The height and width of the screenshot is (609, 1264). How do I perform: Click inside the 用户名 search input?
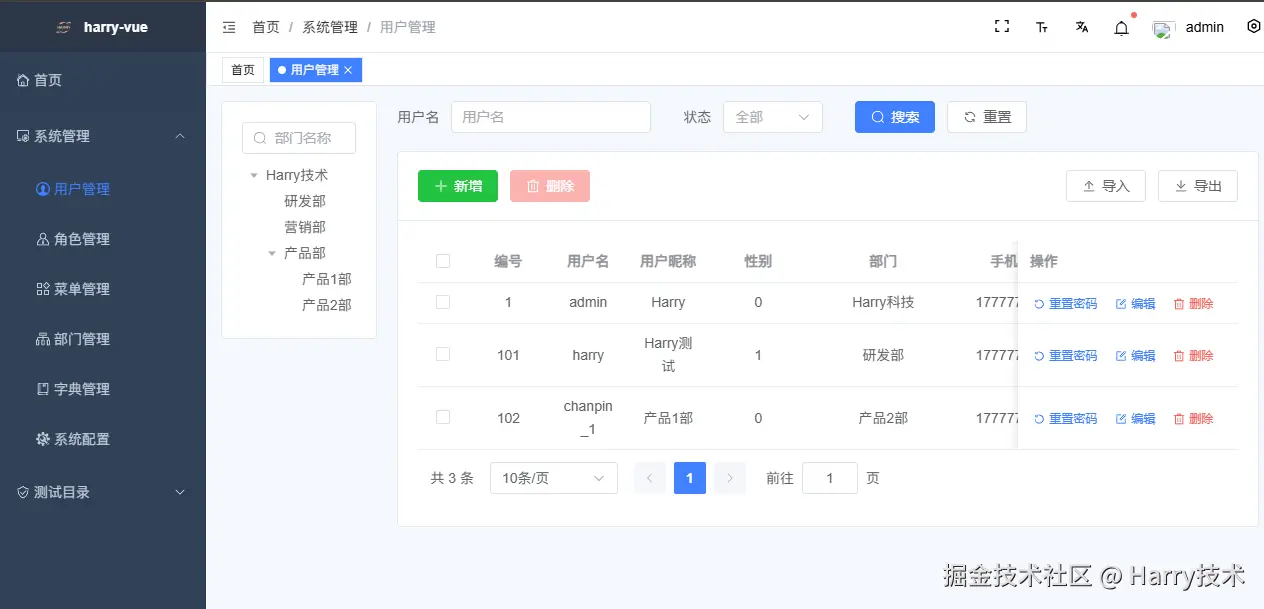tap(551, 117)
